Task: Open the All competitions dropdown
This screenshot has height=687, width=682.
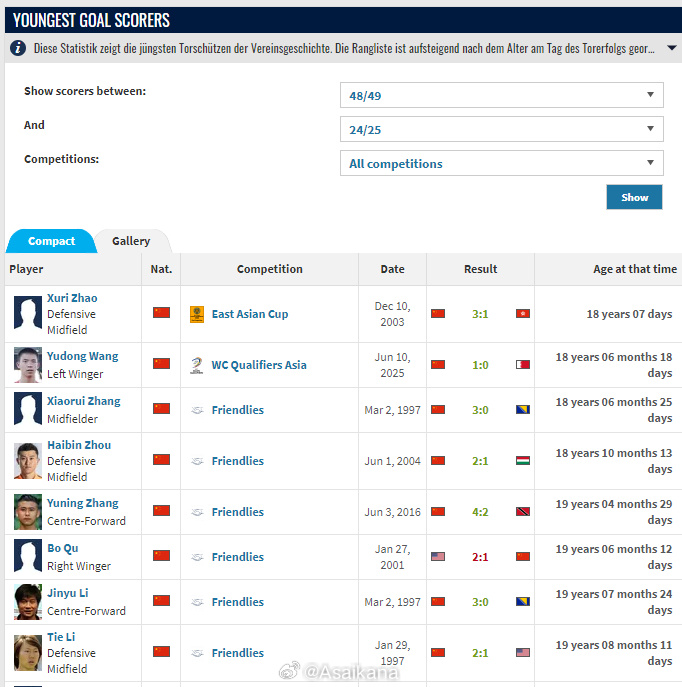Action: pos(501,164)
